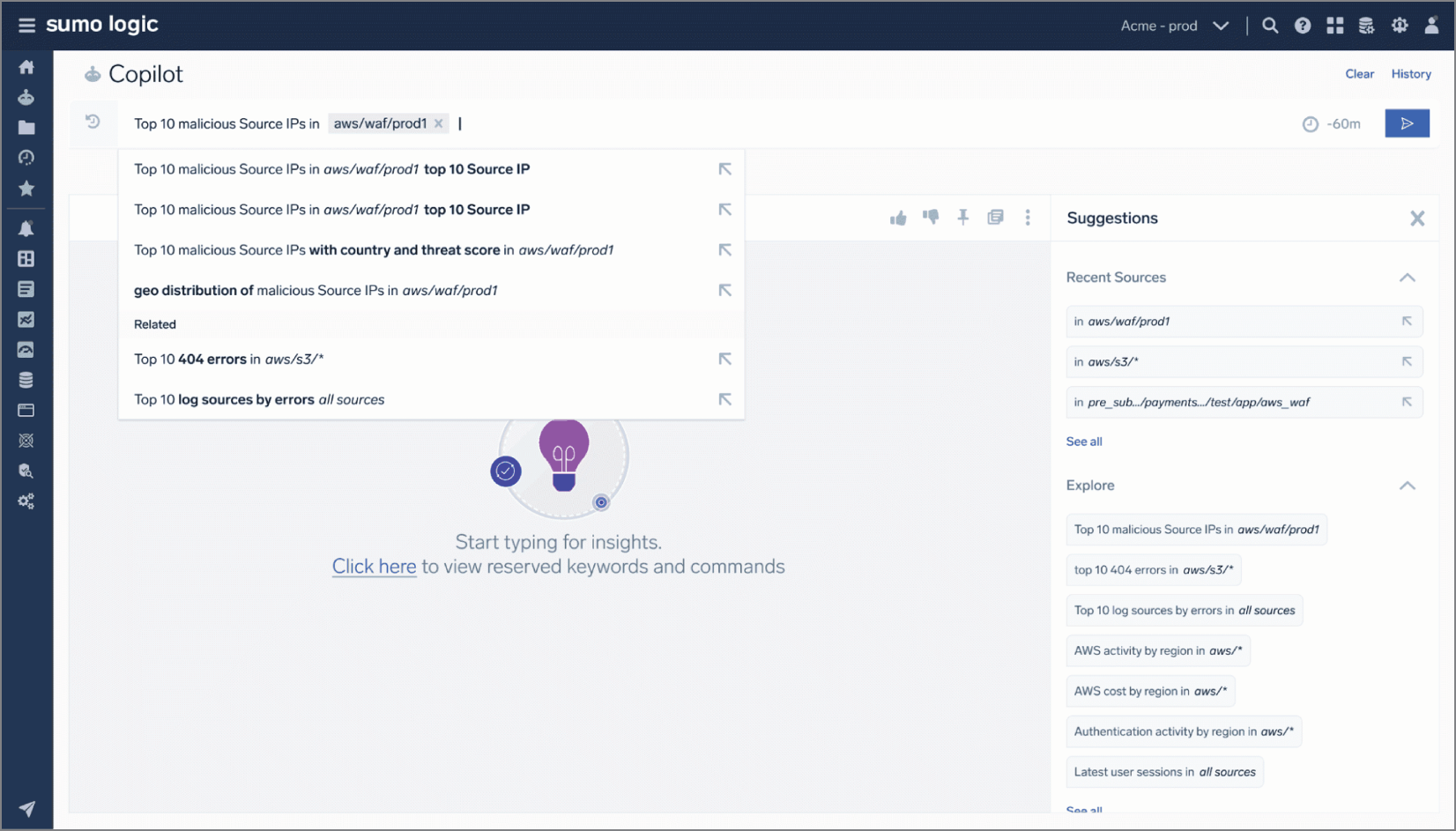Pin the Copilot response
Screen dimensions: 1456x831
[962, 217]
